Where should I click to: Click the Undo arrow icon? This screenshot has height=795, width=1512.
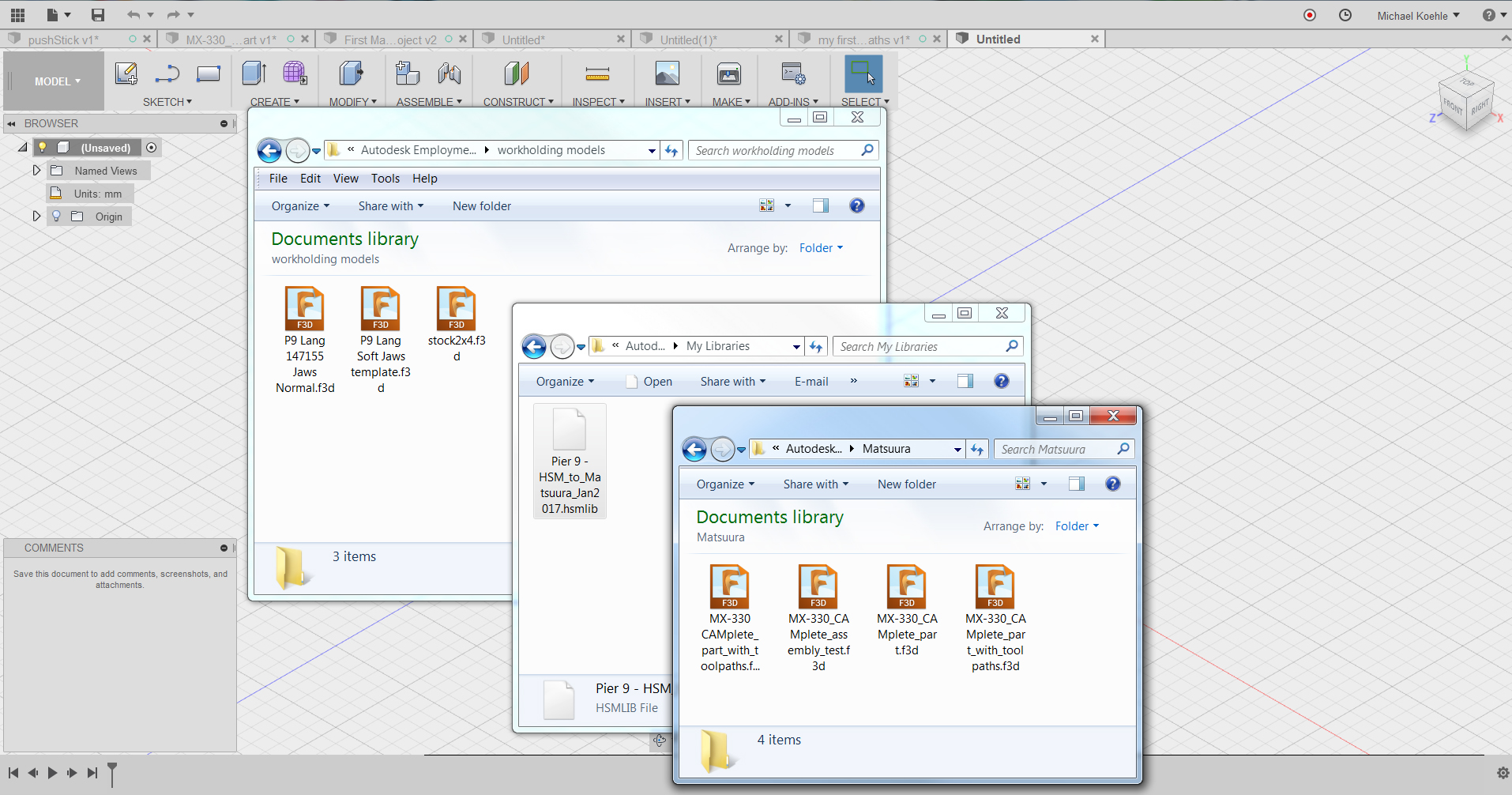(x=134, y=15)
